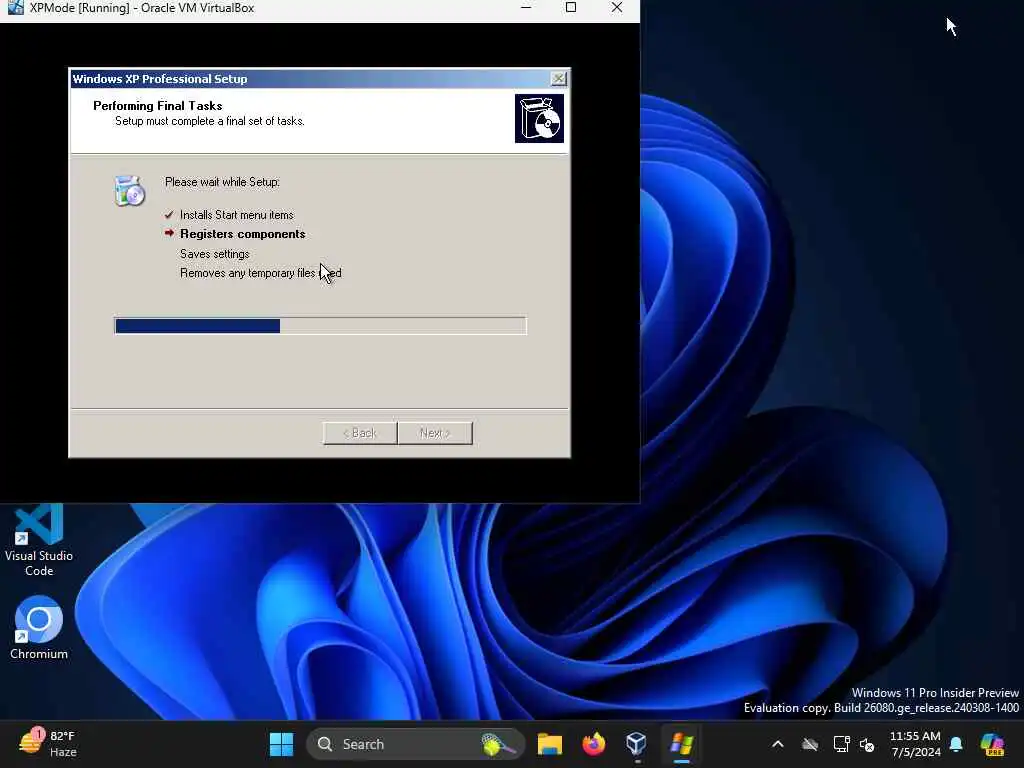Click the tennis racket search highlight icon
Screen dimensions: 1024x768
coord(498,744)
